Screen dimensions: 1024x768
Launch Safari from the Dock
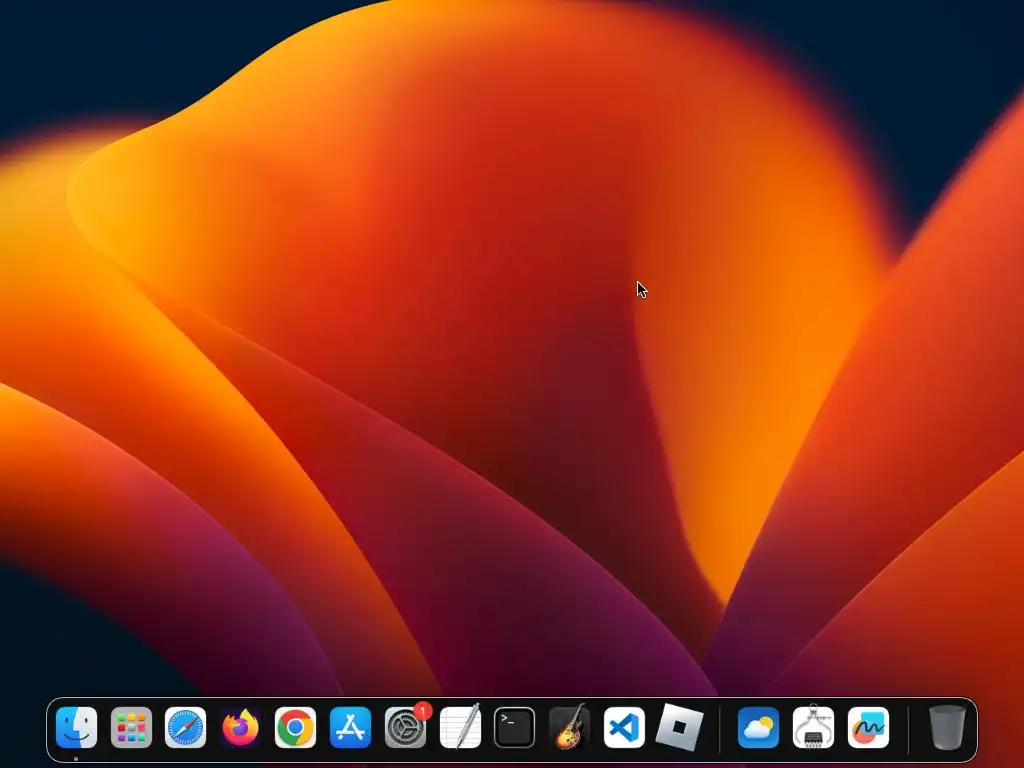[x=185, y=727]
